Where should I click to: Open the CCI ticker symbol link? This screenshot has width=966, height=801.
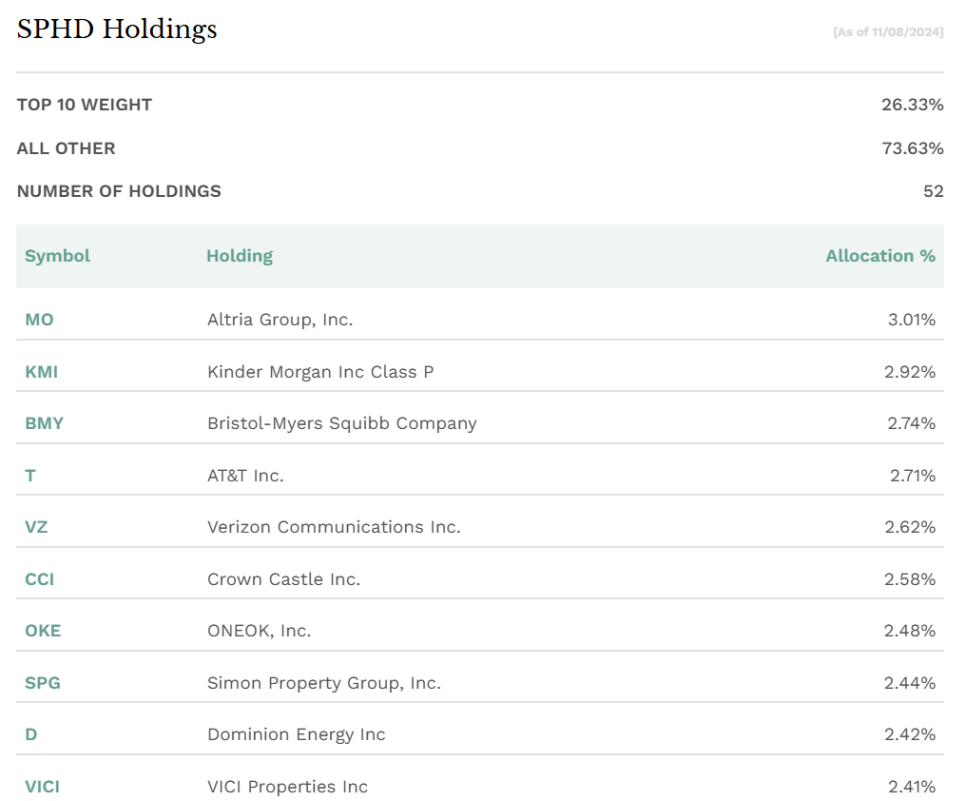39,579
